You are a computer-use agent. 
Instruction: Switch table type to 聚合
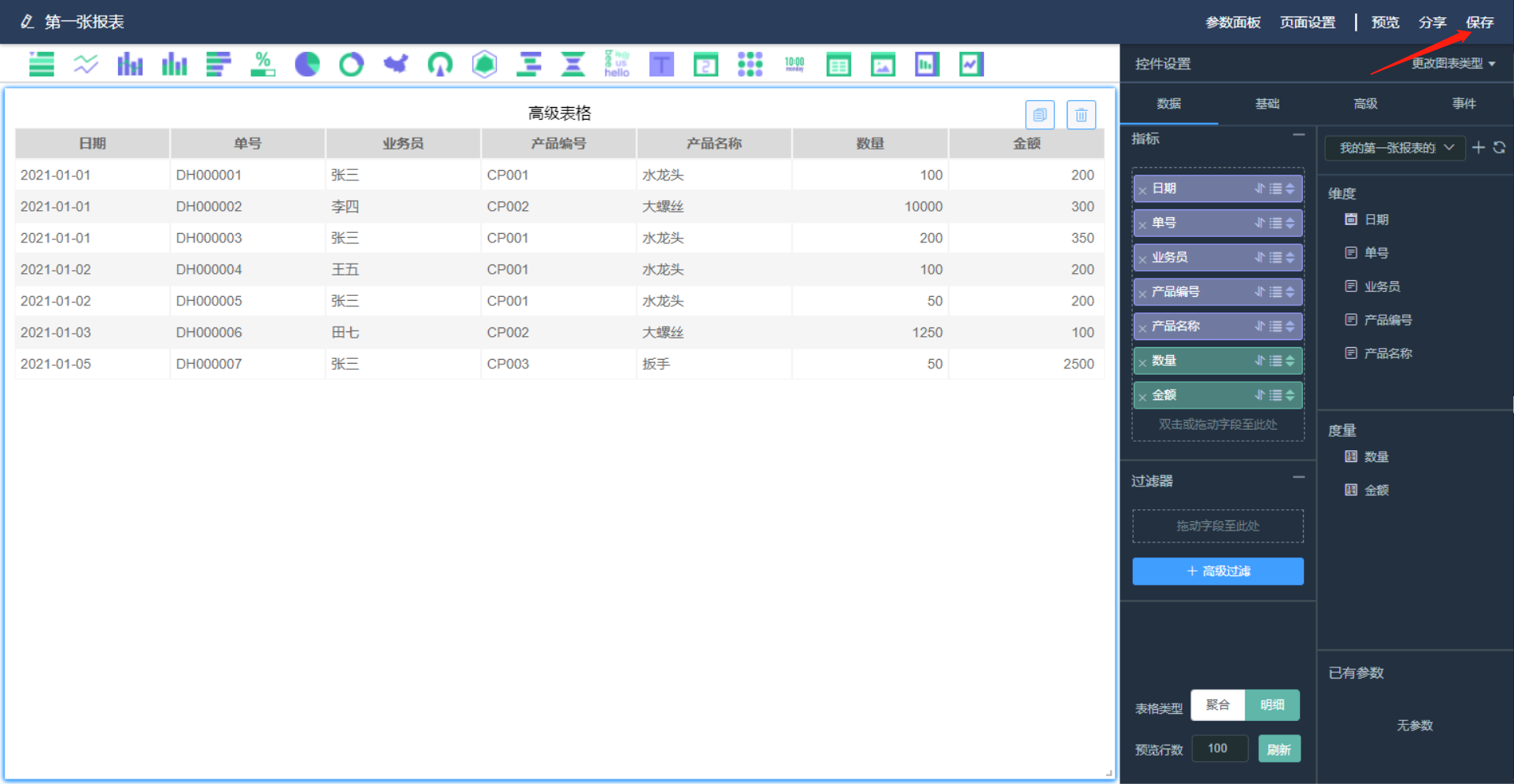1218,705
